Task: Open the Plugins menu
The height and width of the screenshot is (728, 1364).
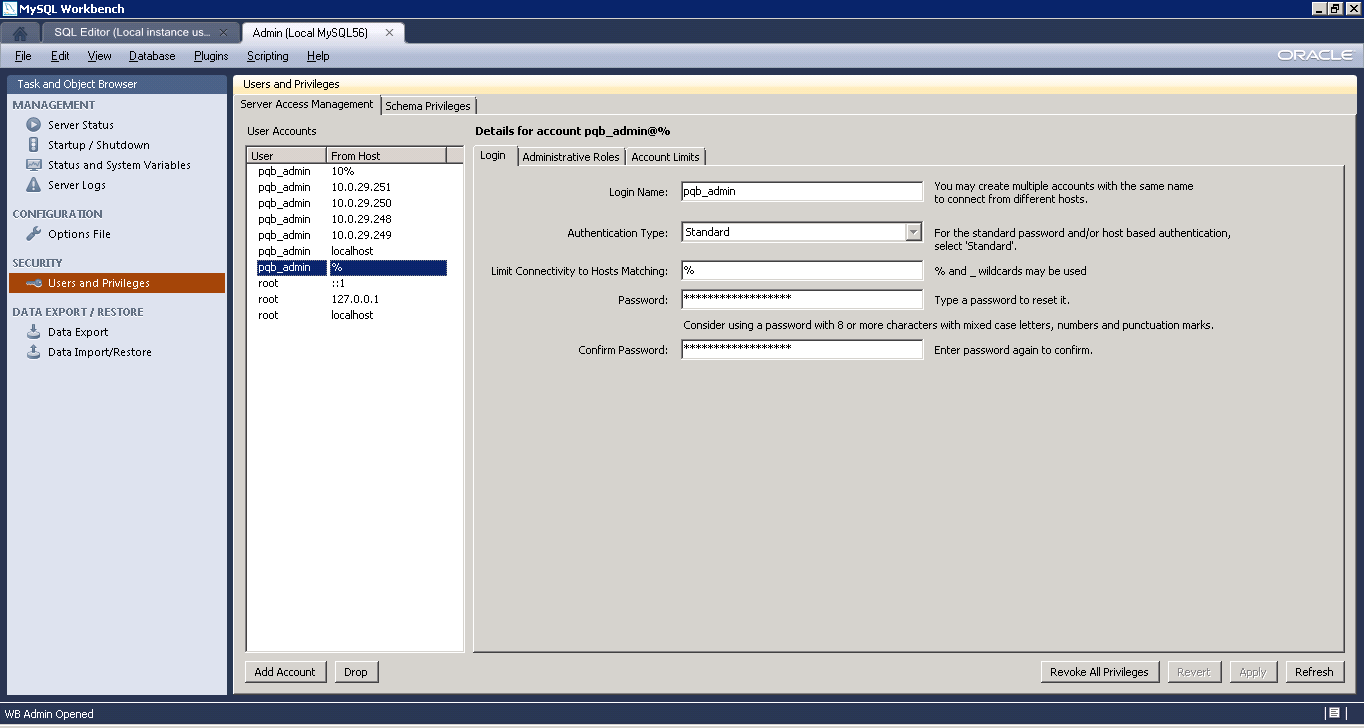Action: [211, 56]
